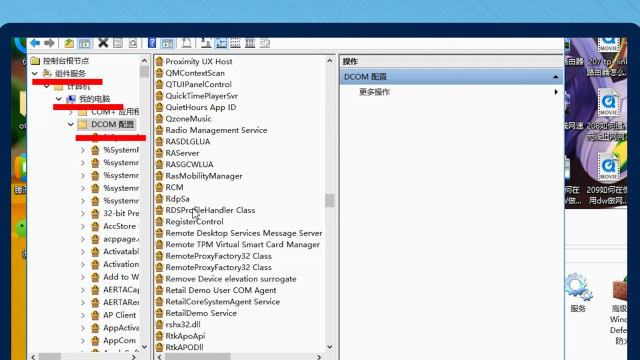Open Help using the question mark icon

tap(152, 43)
